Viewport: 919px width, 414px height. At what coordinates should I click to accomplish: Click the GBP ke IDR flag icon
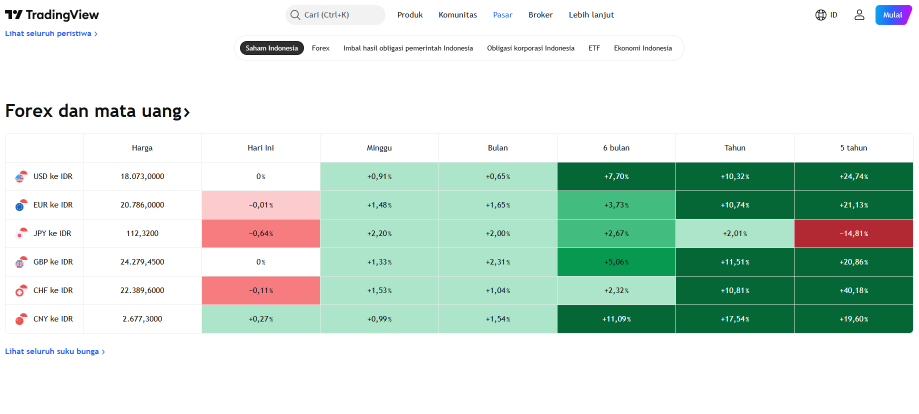click(21, 262)
